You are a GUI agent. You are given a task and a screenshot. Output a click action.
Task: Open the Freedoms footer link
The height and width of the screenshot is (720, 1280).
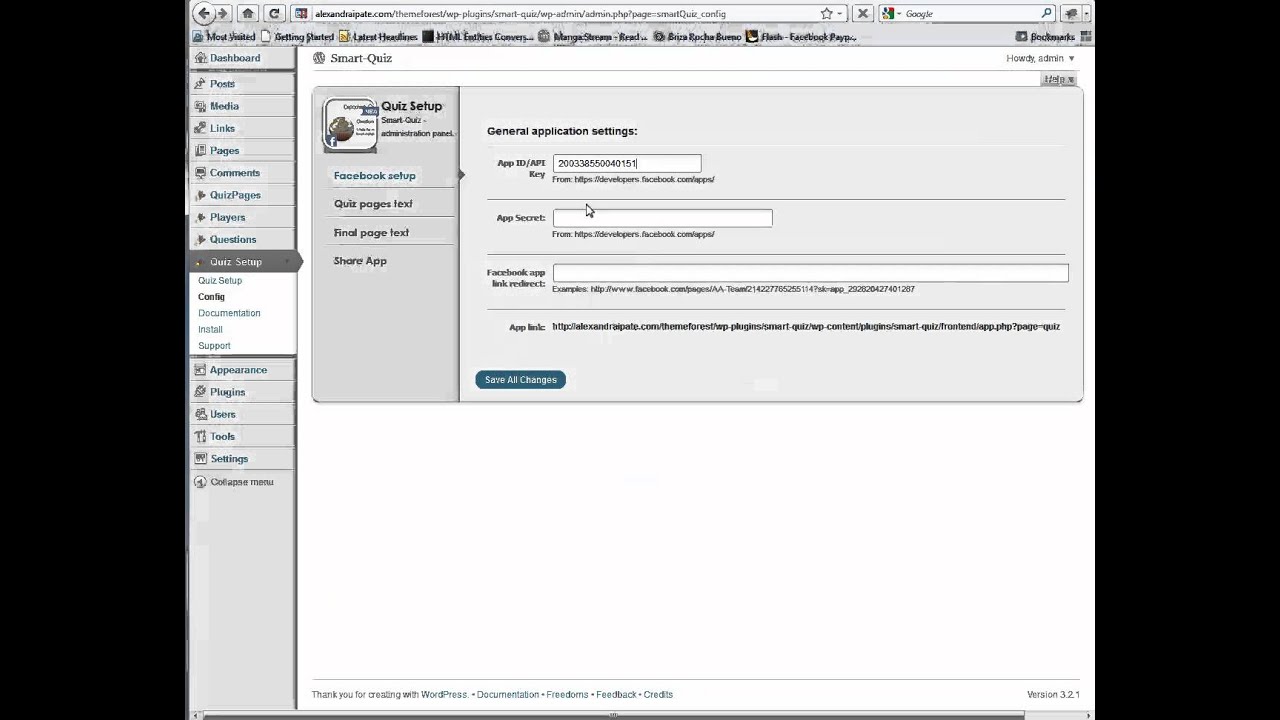click(567, 695)
